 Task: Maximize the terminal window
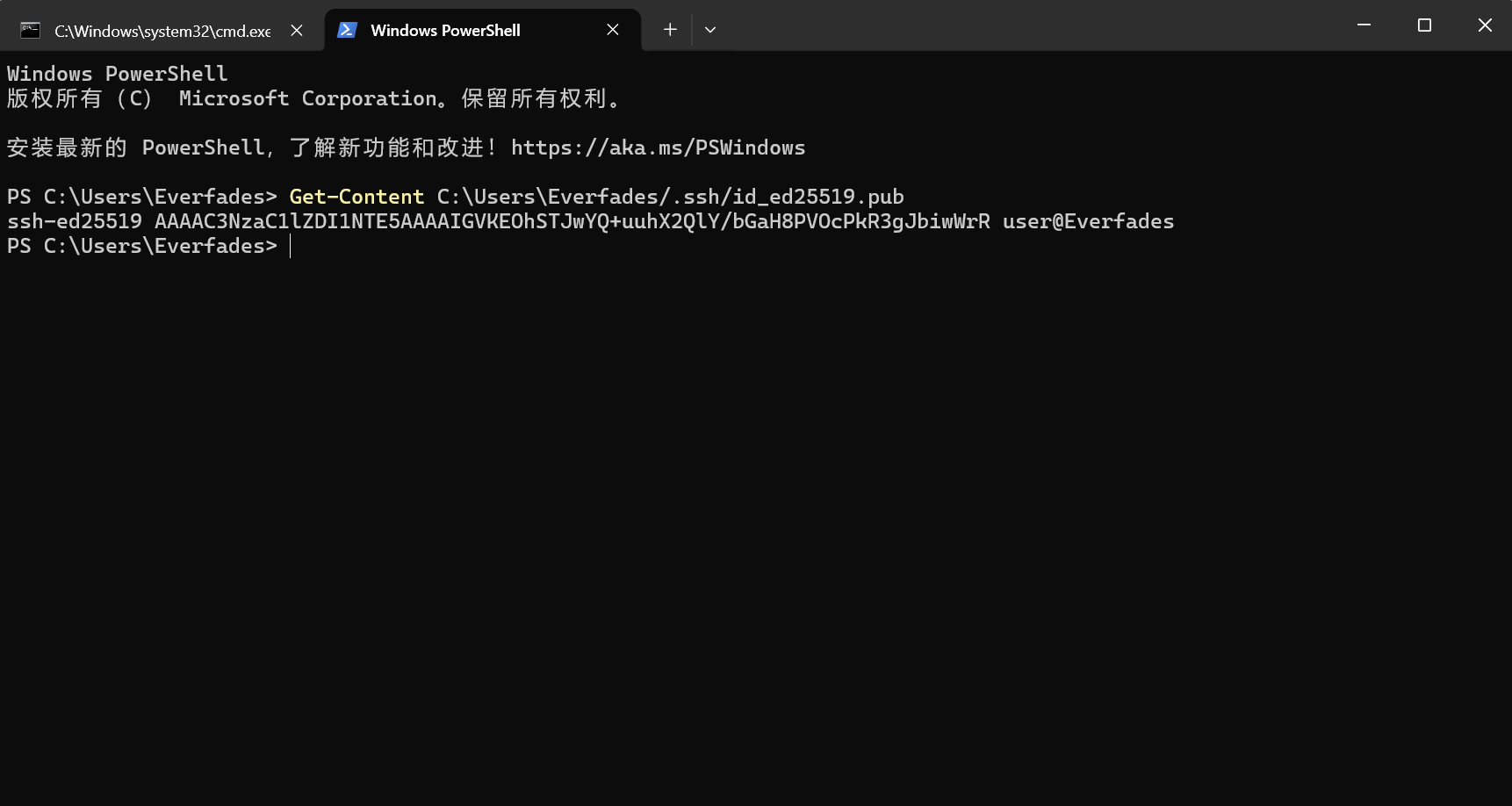(x=1424, y=25)
